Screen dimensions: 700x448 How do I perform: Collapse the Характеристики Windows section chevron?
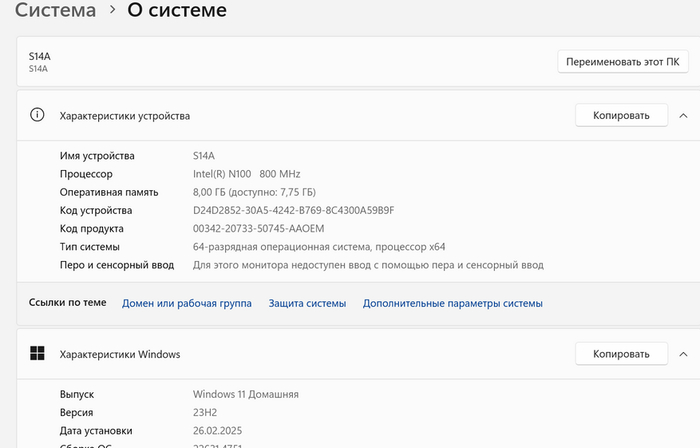(683, 353)
